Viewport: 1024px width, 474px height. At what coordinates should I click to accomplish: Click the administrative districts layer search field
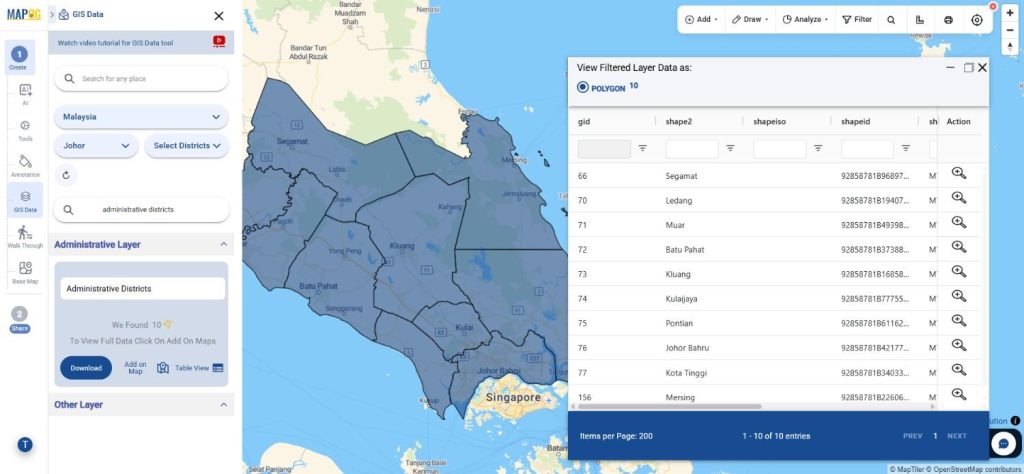pos(141,210)
